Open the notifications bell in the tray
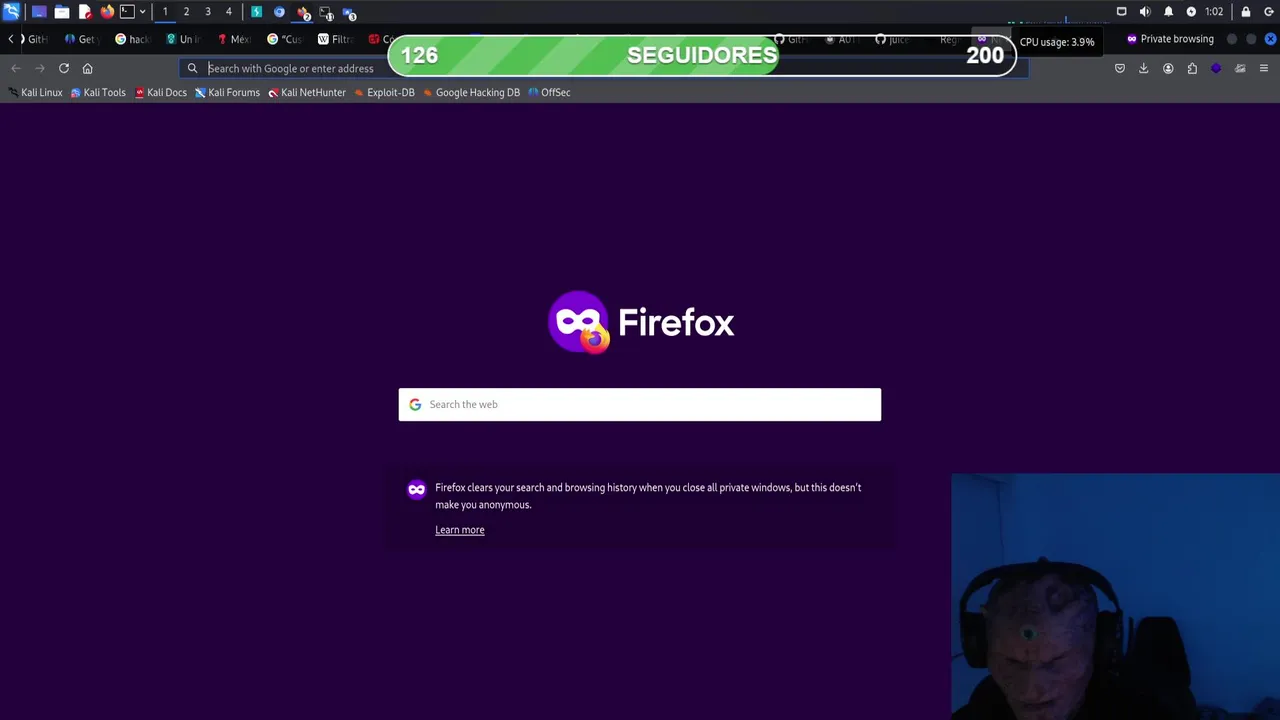 (1168, 12)
